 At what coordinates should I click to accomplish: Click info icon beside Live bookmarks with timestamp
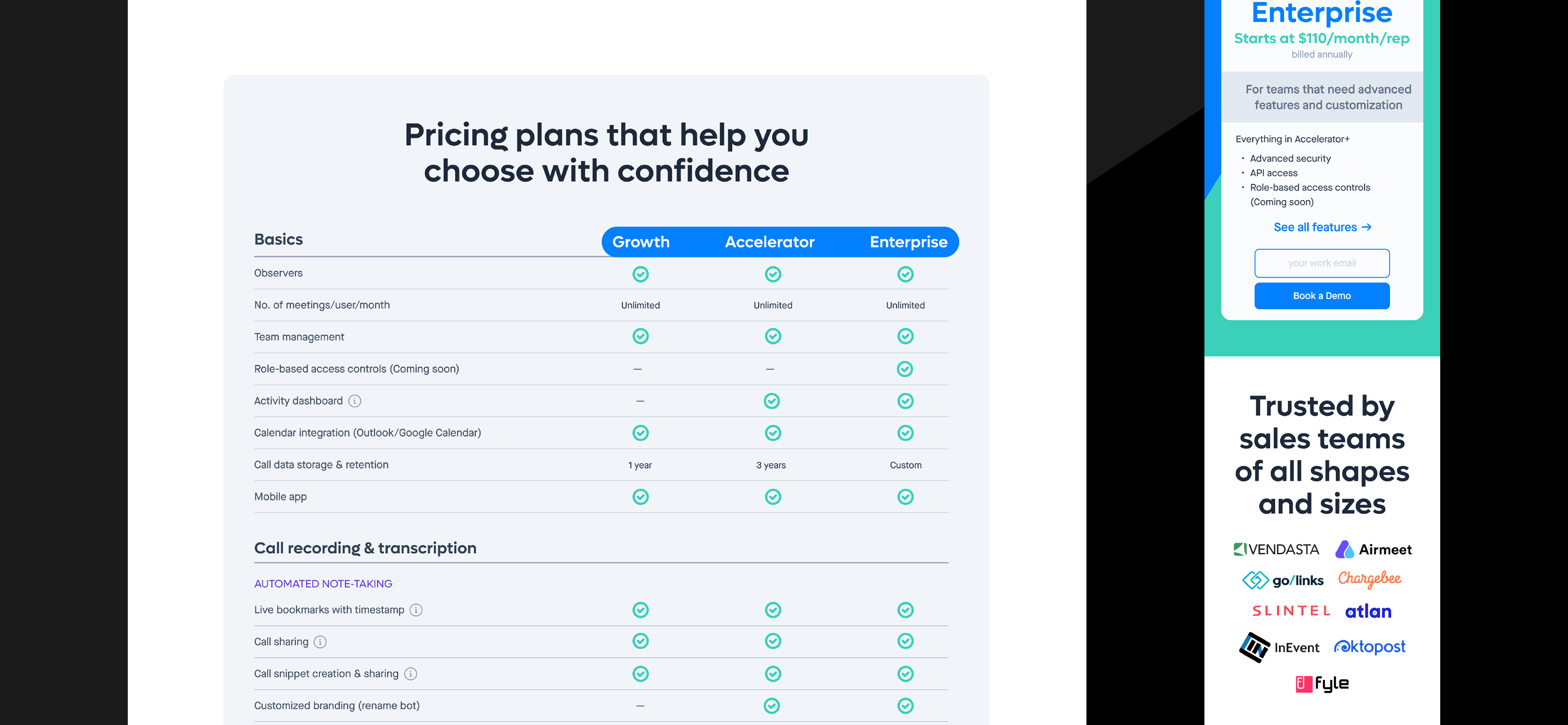416,610
